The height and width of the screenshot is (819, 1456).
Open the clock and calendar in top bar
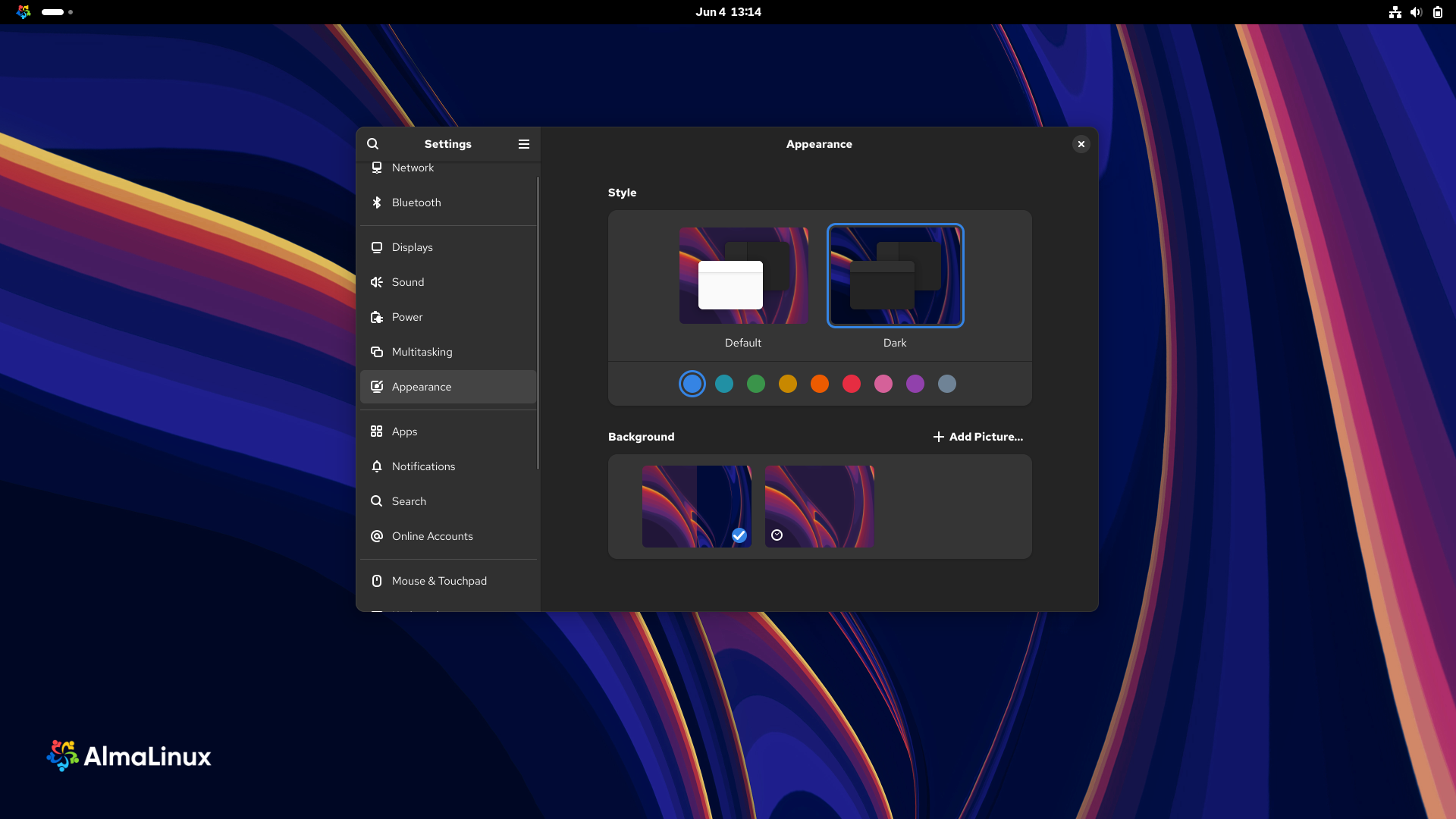729,12
